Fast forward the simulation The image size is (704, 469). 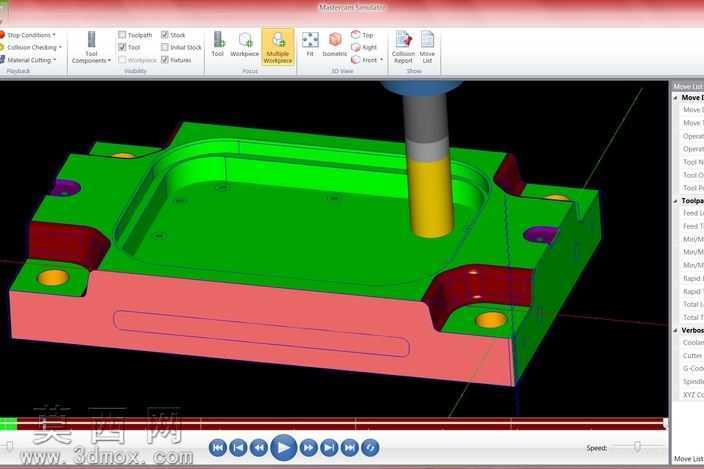(x=308, y=447)
